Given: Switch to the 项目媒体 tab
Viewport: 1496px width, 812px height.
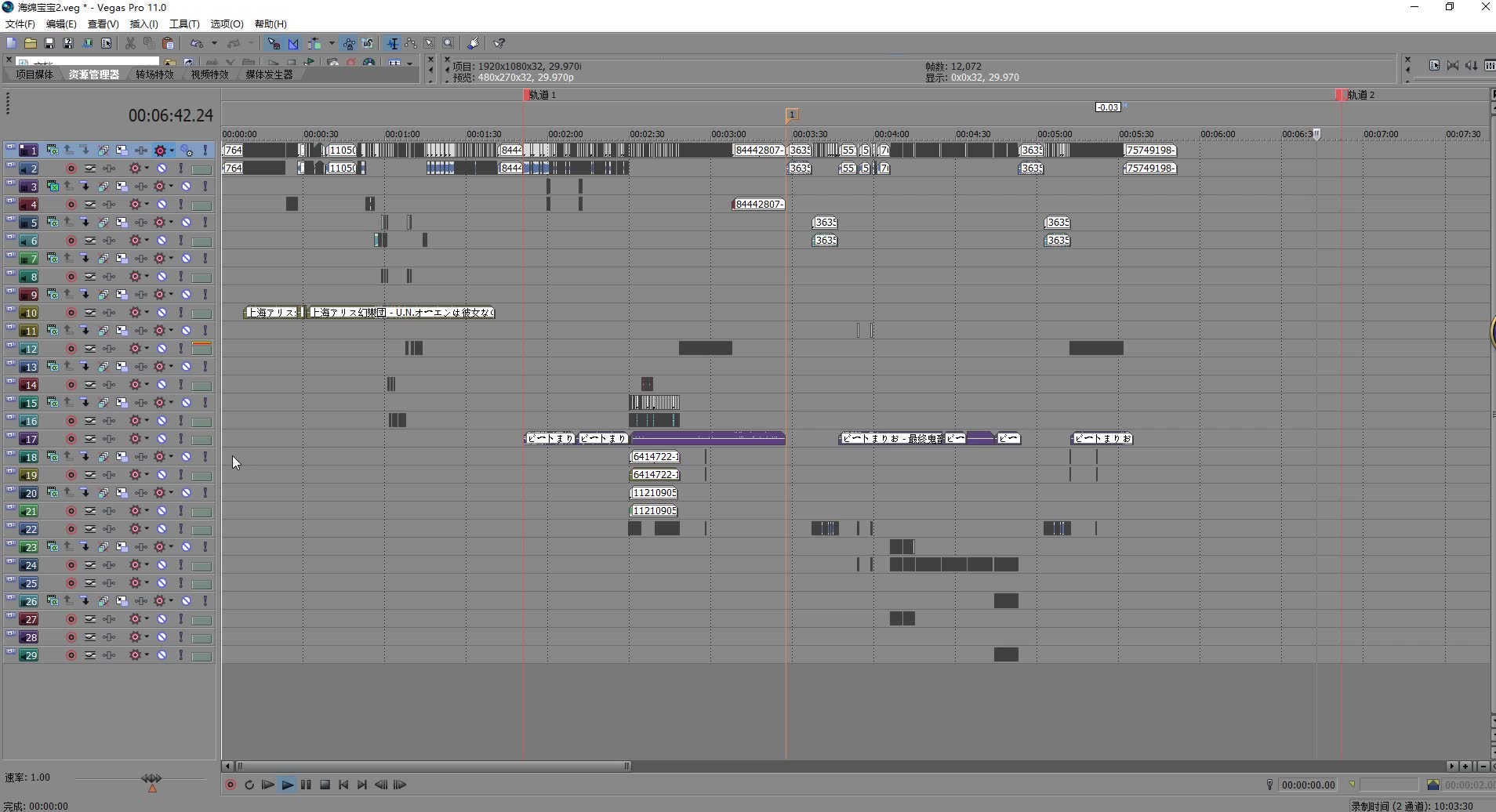Looking at the screenshot, I should (x=34, y=74).
